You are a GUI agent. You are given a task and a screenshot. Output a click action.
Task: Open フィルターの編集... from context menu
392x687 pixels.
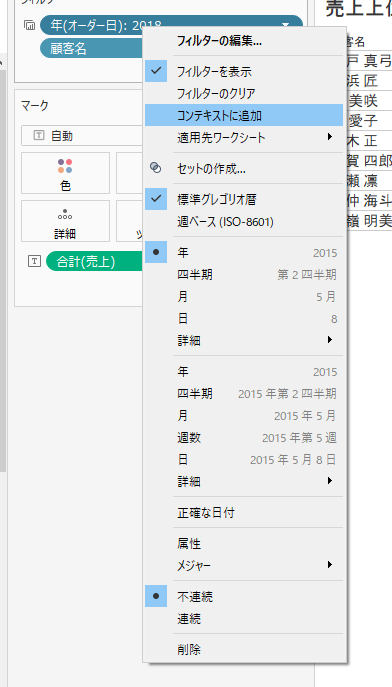pos(244,41)
